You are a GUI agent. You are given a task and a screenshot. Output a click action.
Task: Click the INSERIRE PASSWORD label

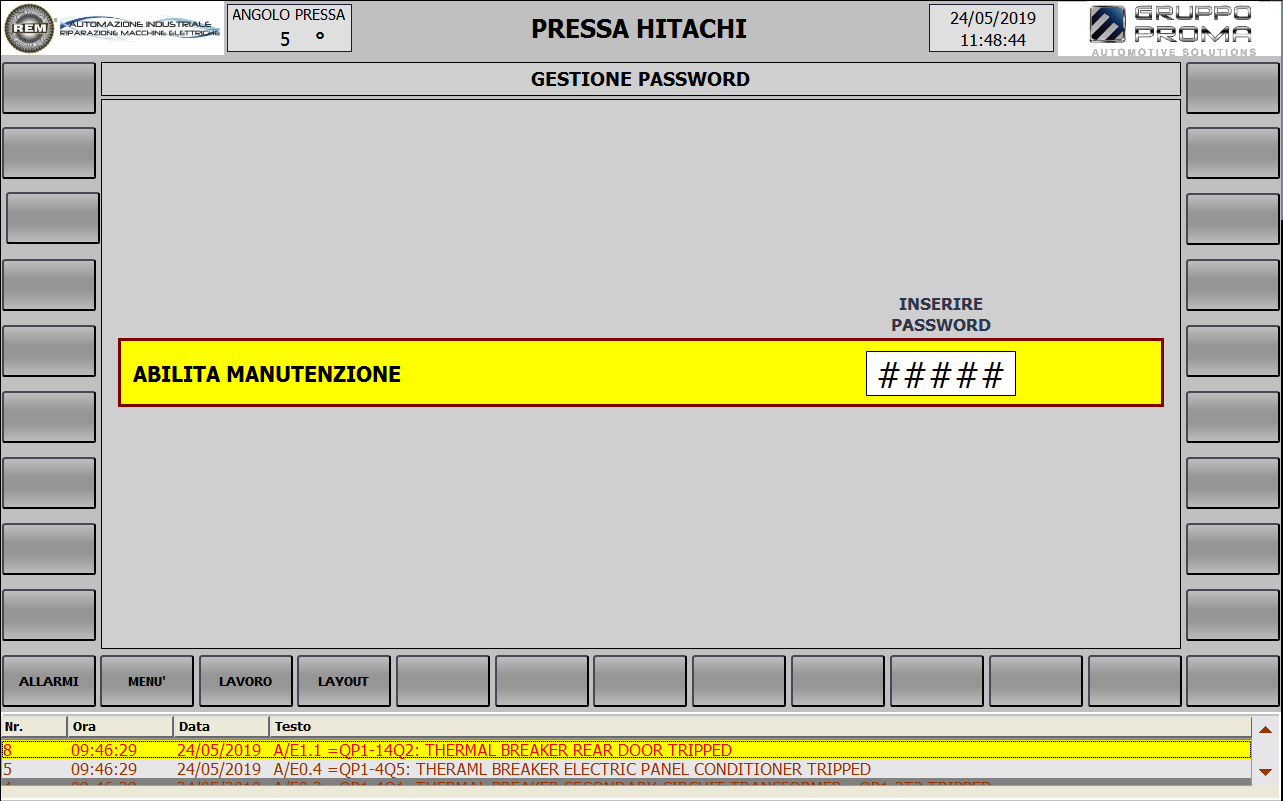click(941, 315)
